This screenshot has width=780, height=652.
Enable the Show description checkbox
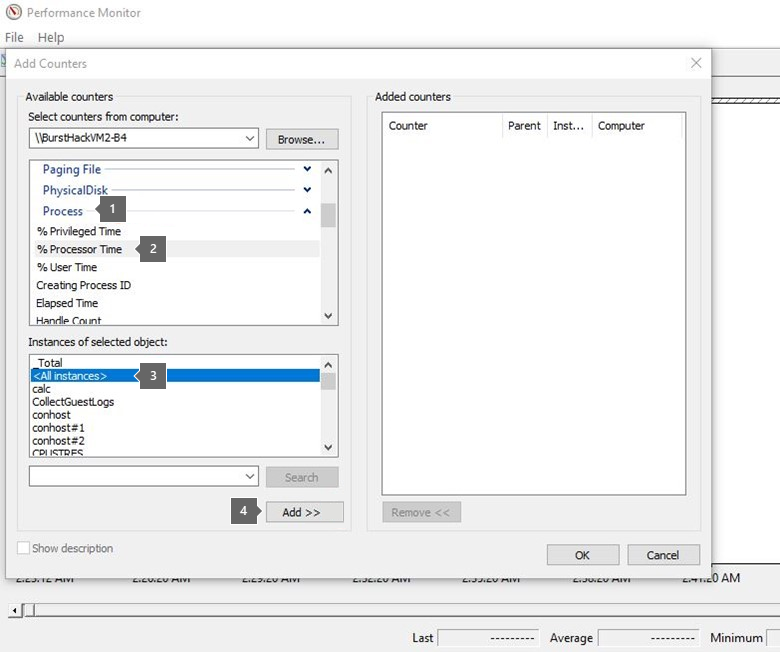click(x=24, y=548)
